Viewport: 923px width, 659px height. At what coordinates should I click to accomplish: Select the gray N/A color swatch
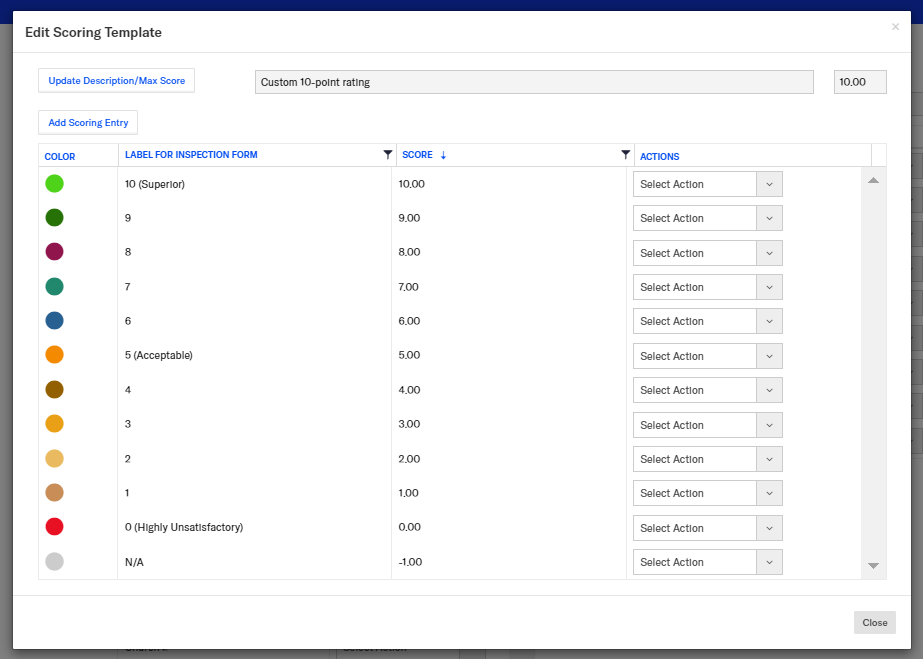[54, 562]
